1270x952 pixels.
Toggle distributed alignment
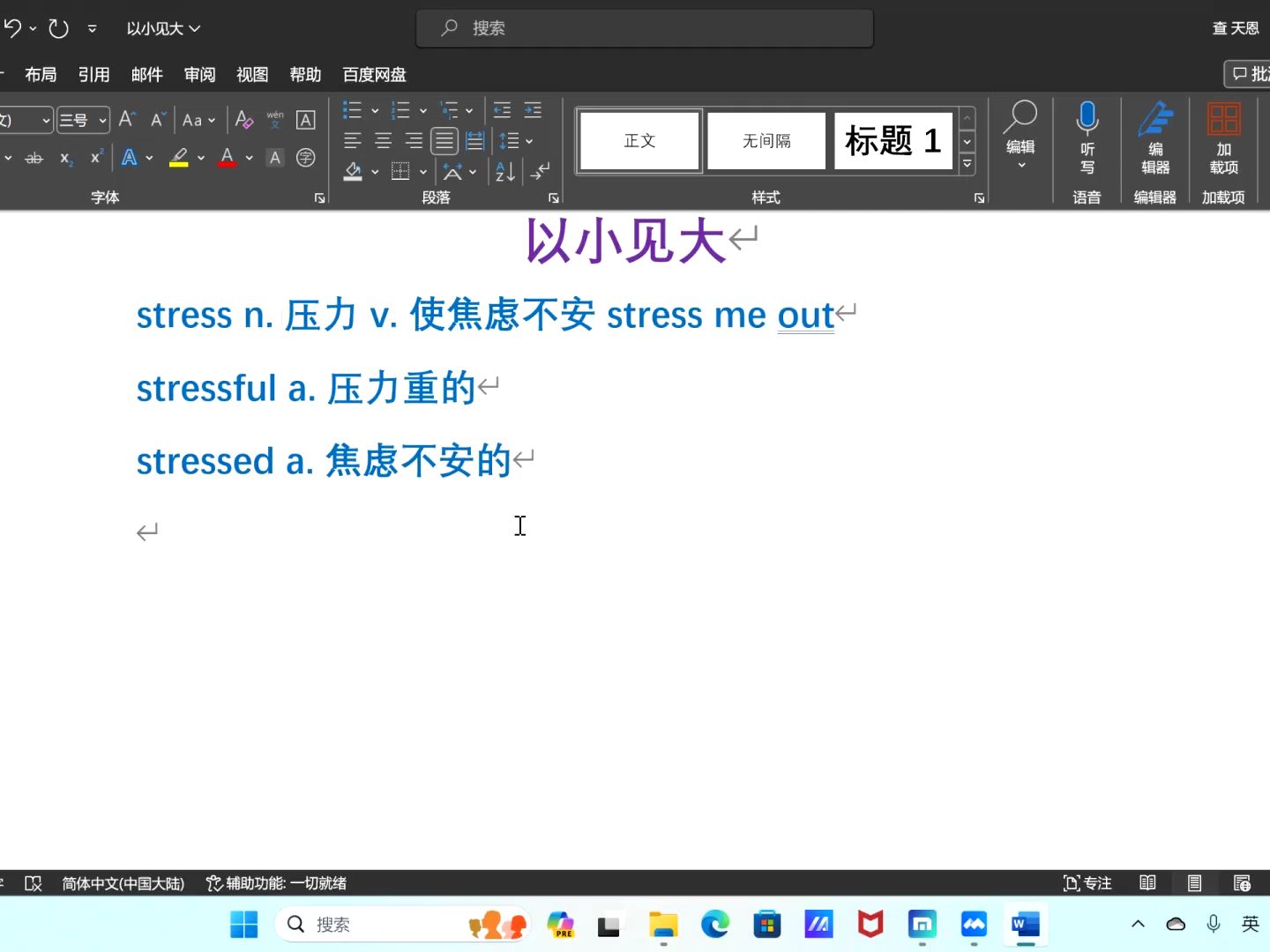tap(474, 141)
